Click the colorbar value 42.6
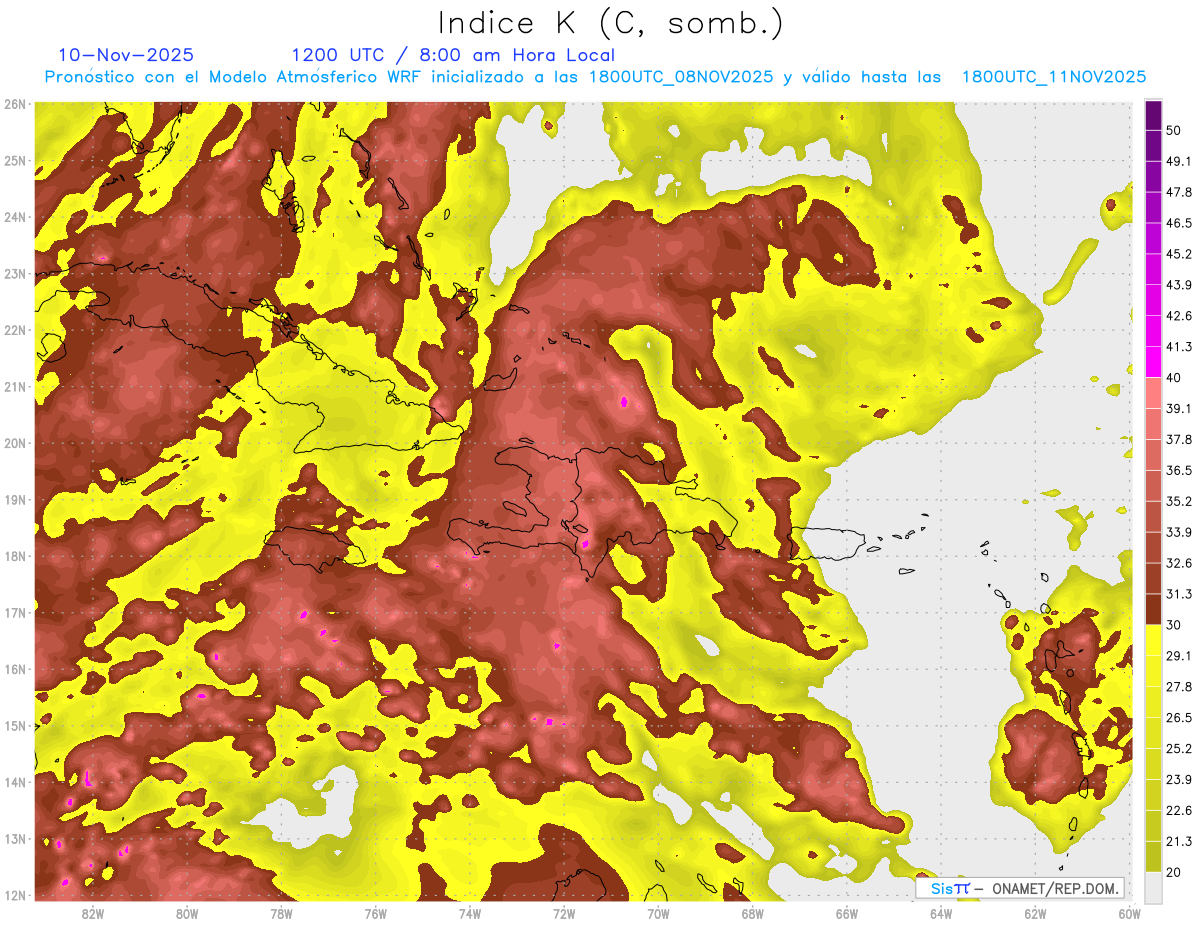 (1179, 316)
